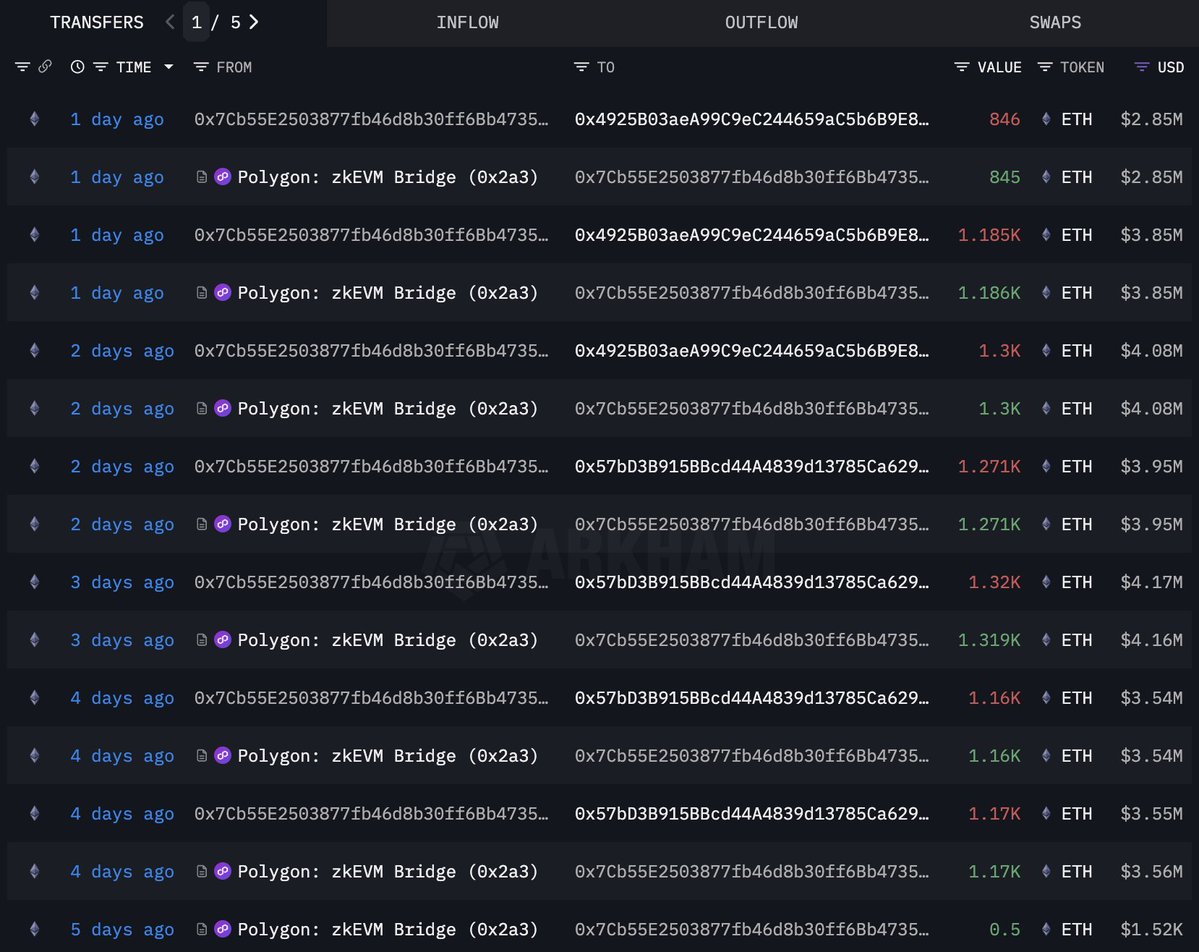Click the Polygon logo on green 1.271K row
Viewport: 1199px width, 952px height.
coord(223,524)
